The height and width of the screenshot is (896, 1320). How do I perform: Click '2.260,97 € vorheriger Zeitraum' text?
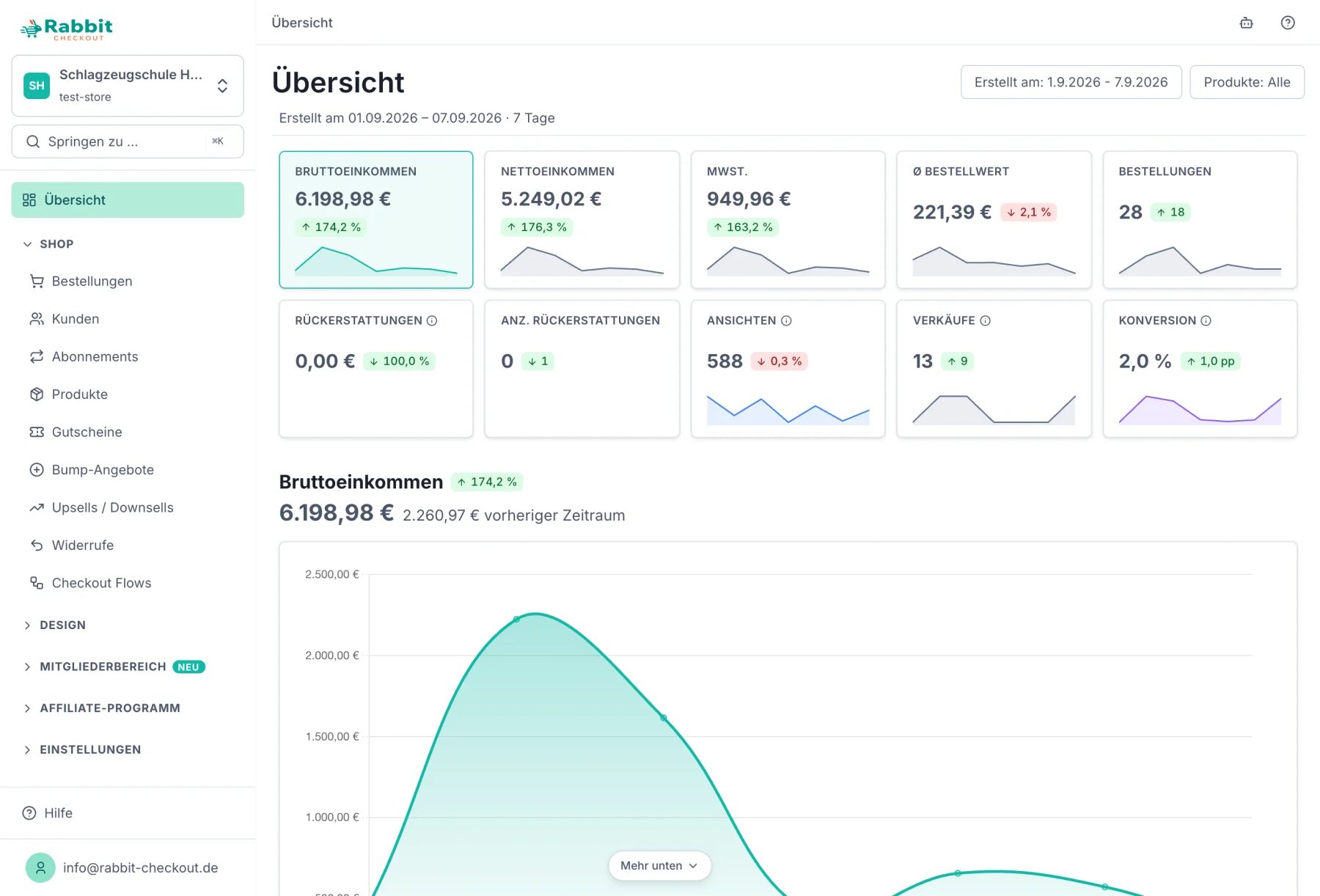pos(514,515)
